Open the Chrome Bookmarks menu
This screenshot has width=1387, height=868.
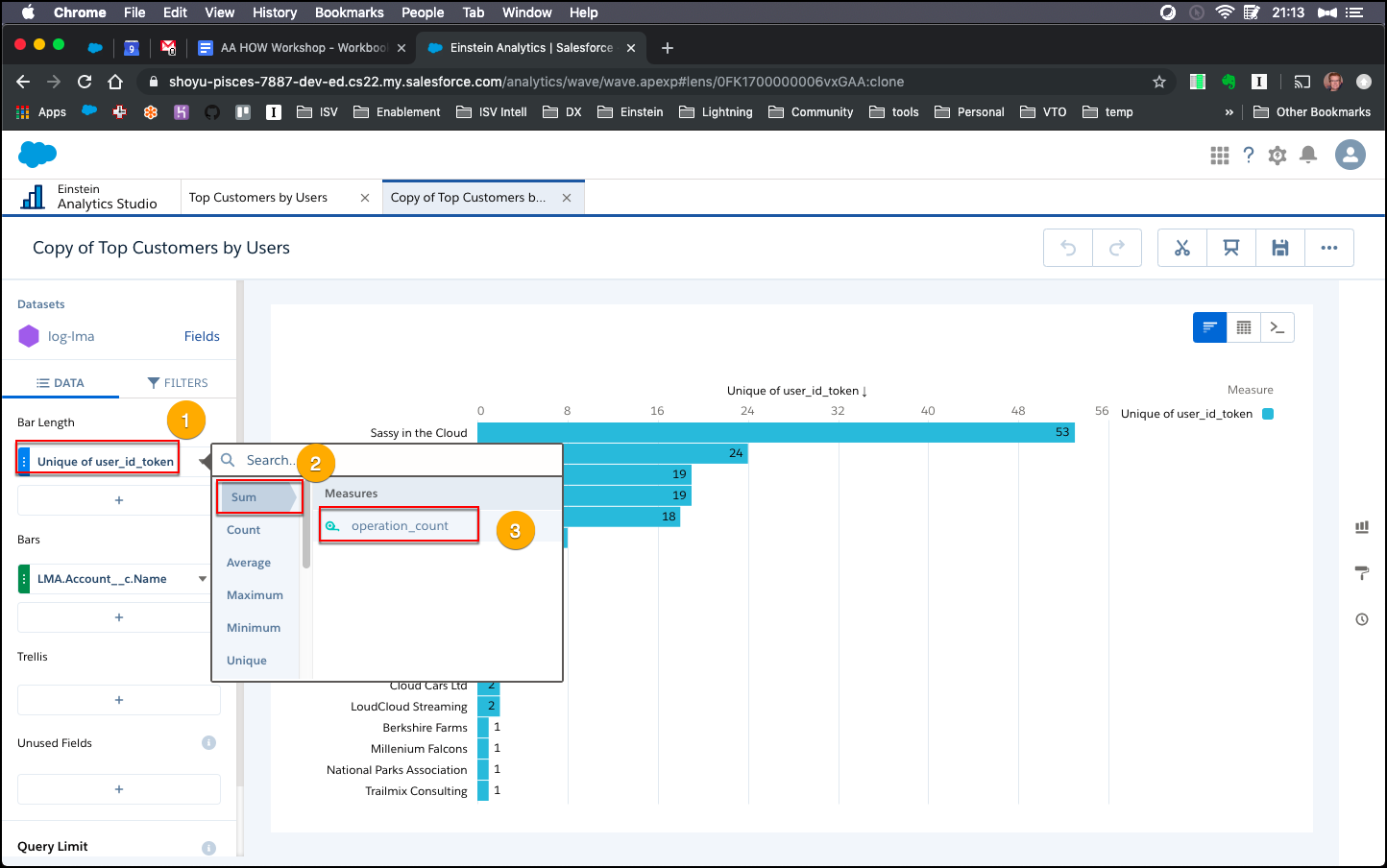tap(350, 12)
